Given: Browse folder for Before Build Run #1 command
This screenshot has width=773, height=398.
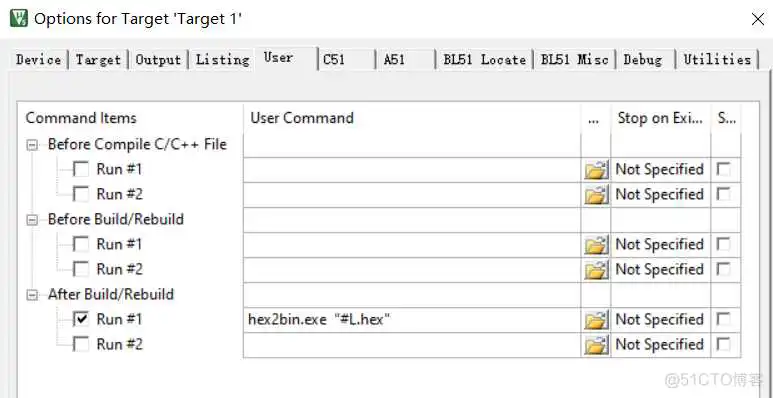Looking at the screenshot, I should 596,245.
